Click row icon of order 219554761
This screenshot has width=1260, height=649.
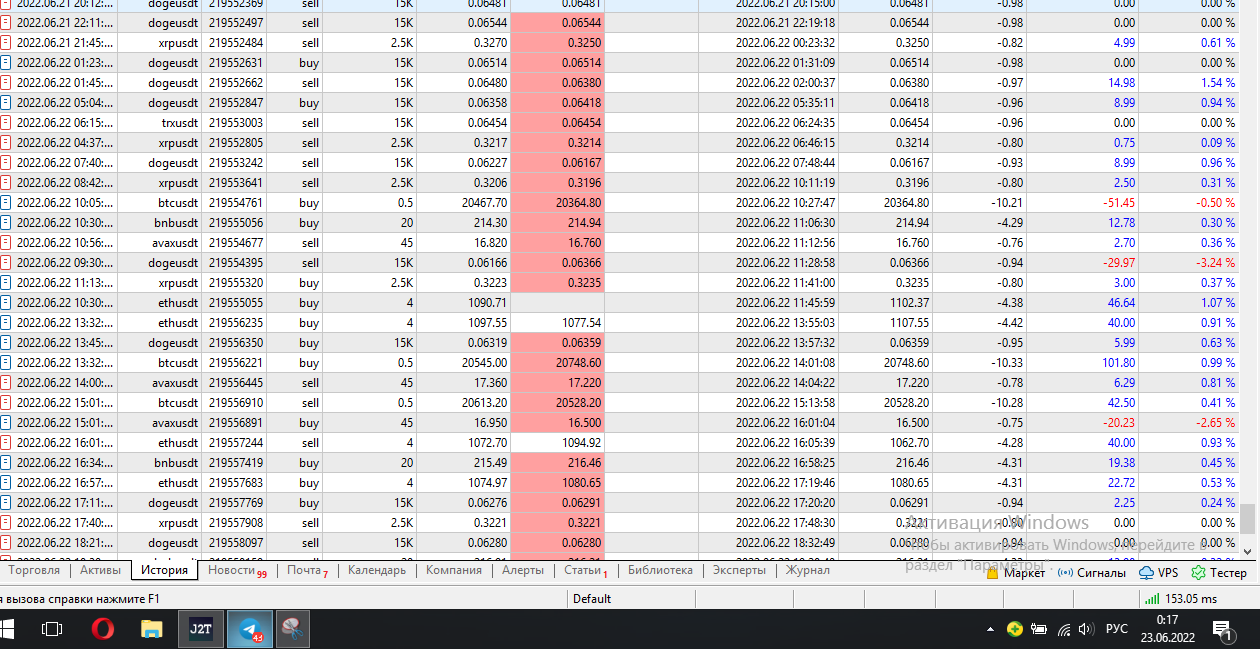pos(6,203)
